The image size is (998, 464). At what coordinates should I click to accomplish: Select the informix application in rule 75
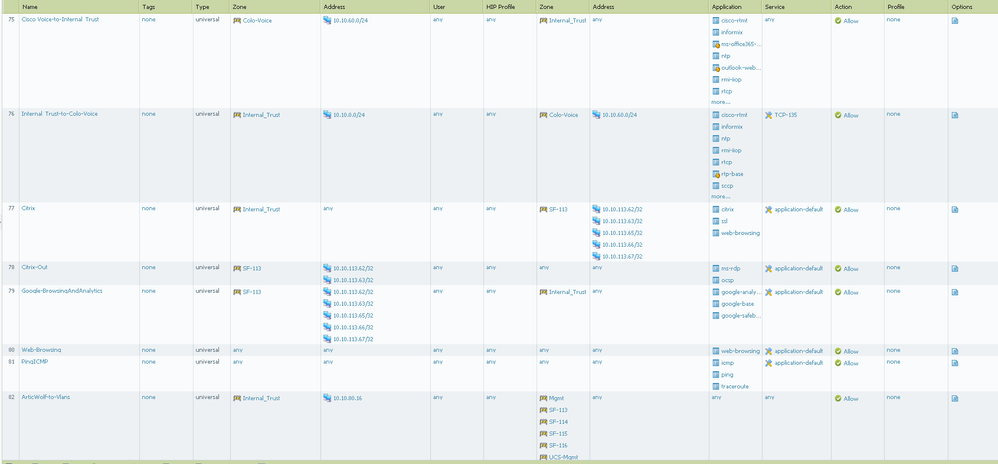(732, 32)
